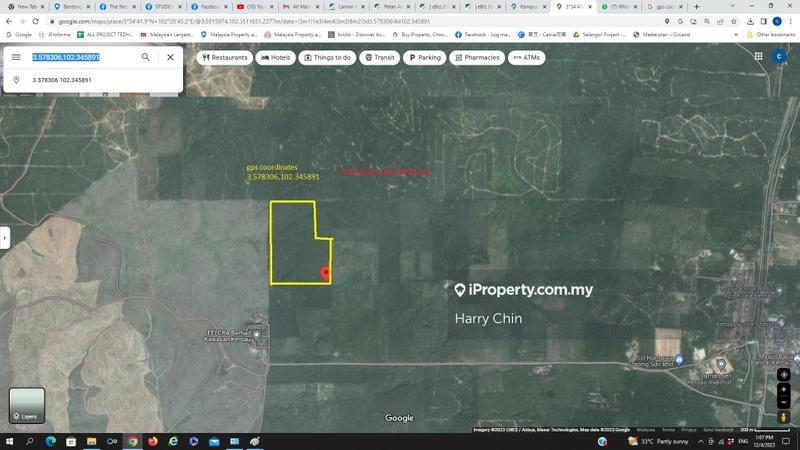Click the search magnifier icon
800x450 pixels.
(x=146, y=57)
